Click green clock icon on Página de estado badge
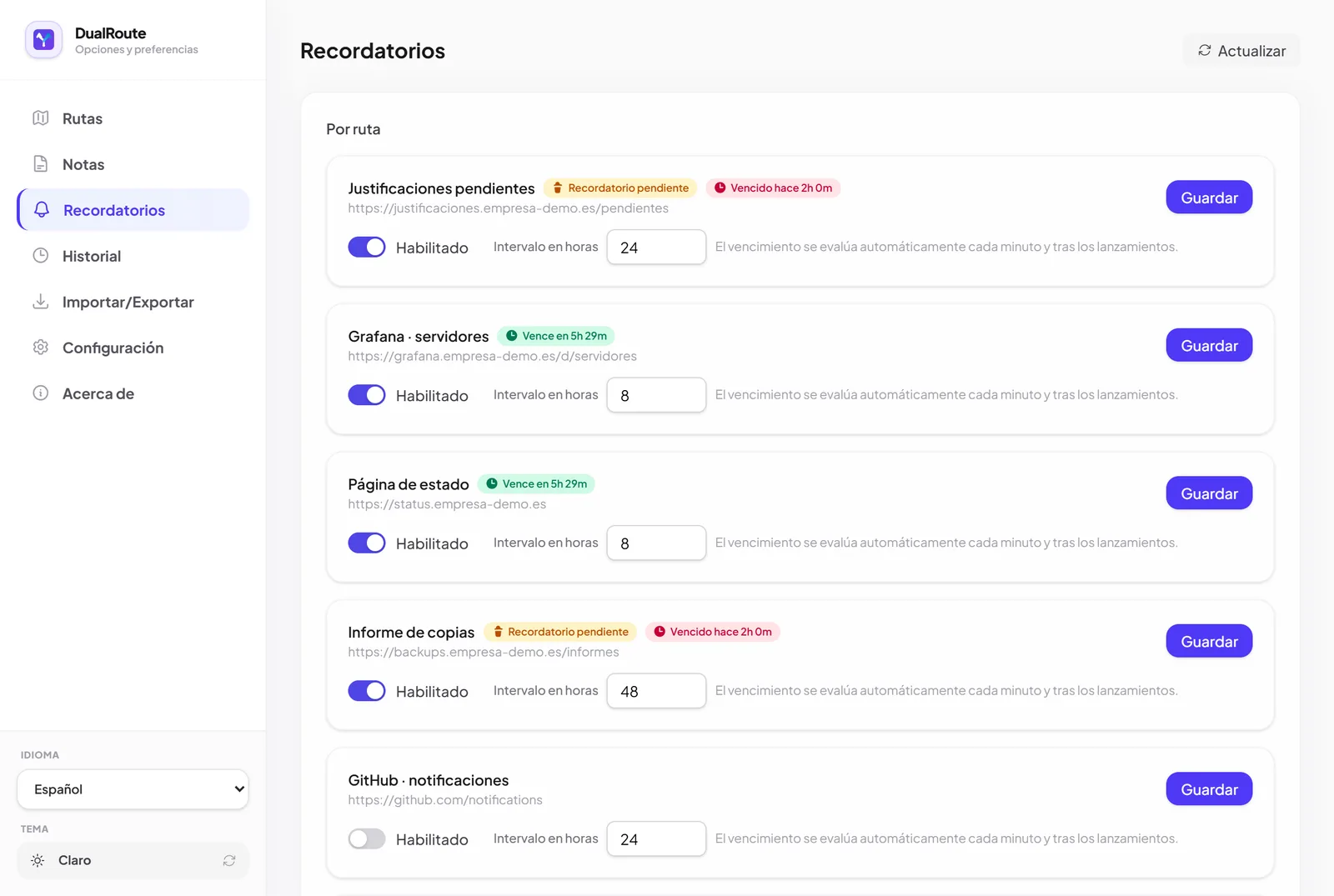This screenshot has width=1334, height=896. tap(491, 484)
